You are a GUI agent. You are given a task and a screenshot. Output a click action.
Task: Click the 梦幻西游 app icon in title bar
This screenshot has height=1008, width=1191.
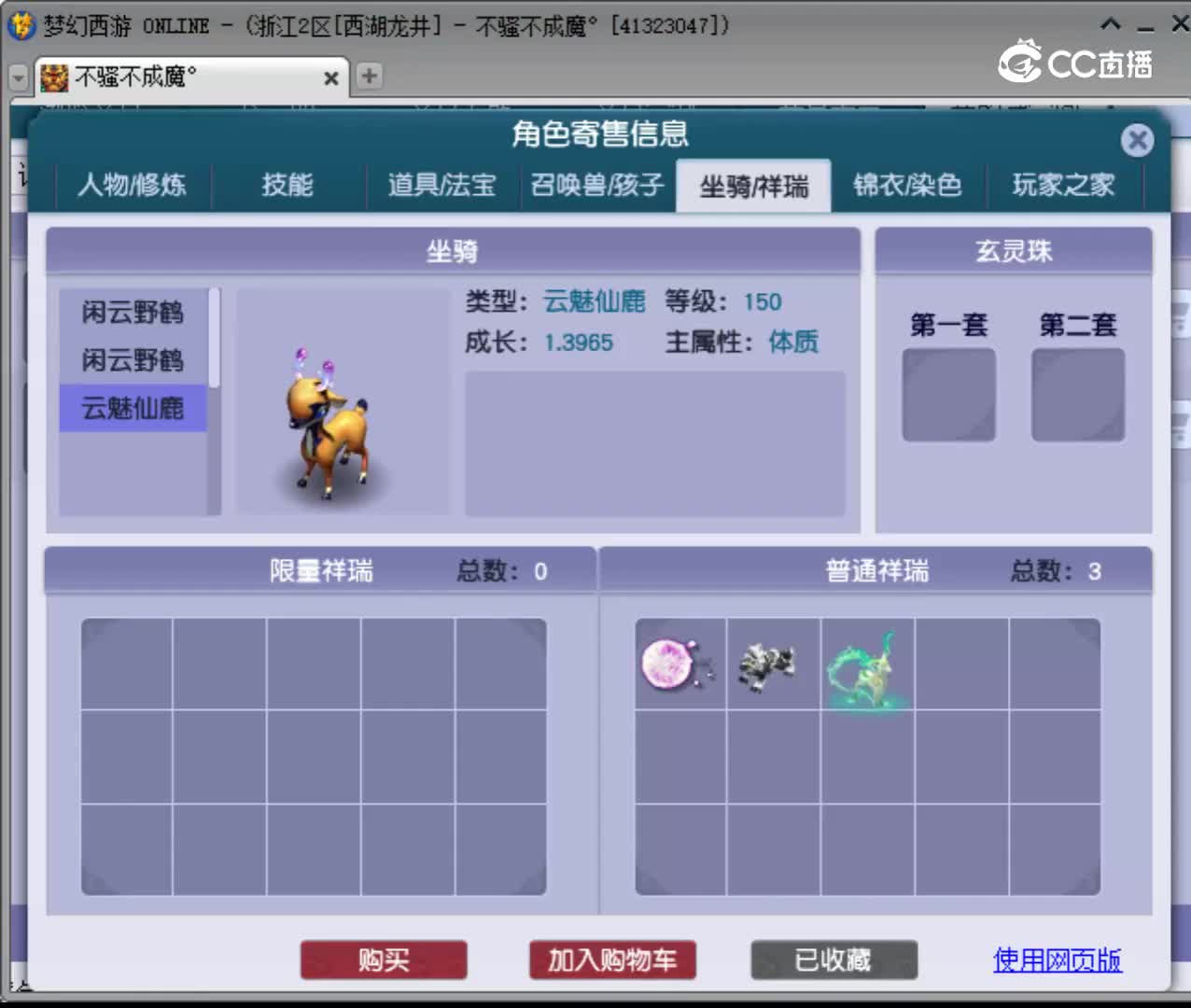tap(21, 25)
